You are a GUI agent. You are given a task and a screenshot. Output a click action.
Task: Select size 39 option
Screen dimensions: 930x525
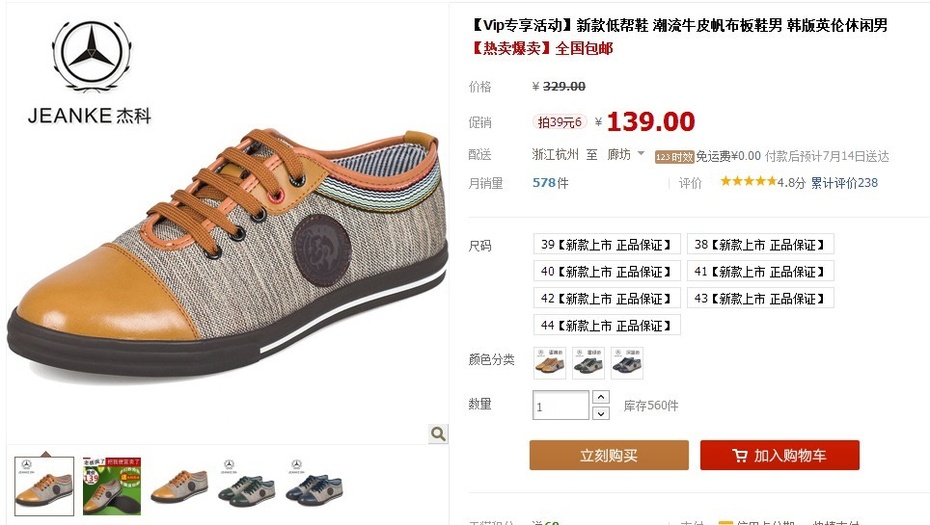(x=607, y=244)
